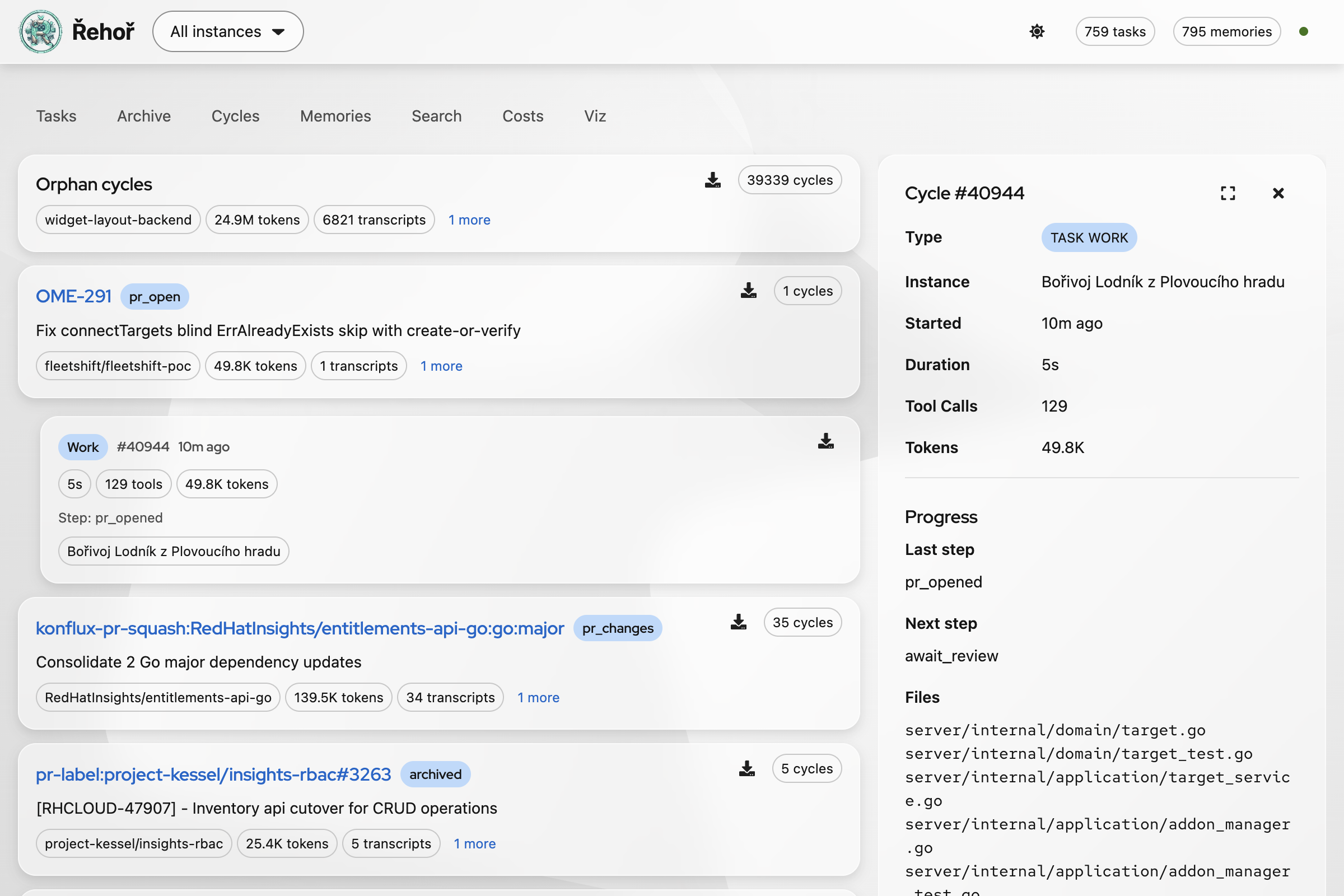Switch to the Tasks tab
1344x896 pixels.
(x=56, y=116)
